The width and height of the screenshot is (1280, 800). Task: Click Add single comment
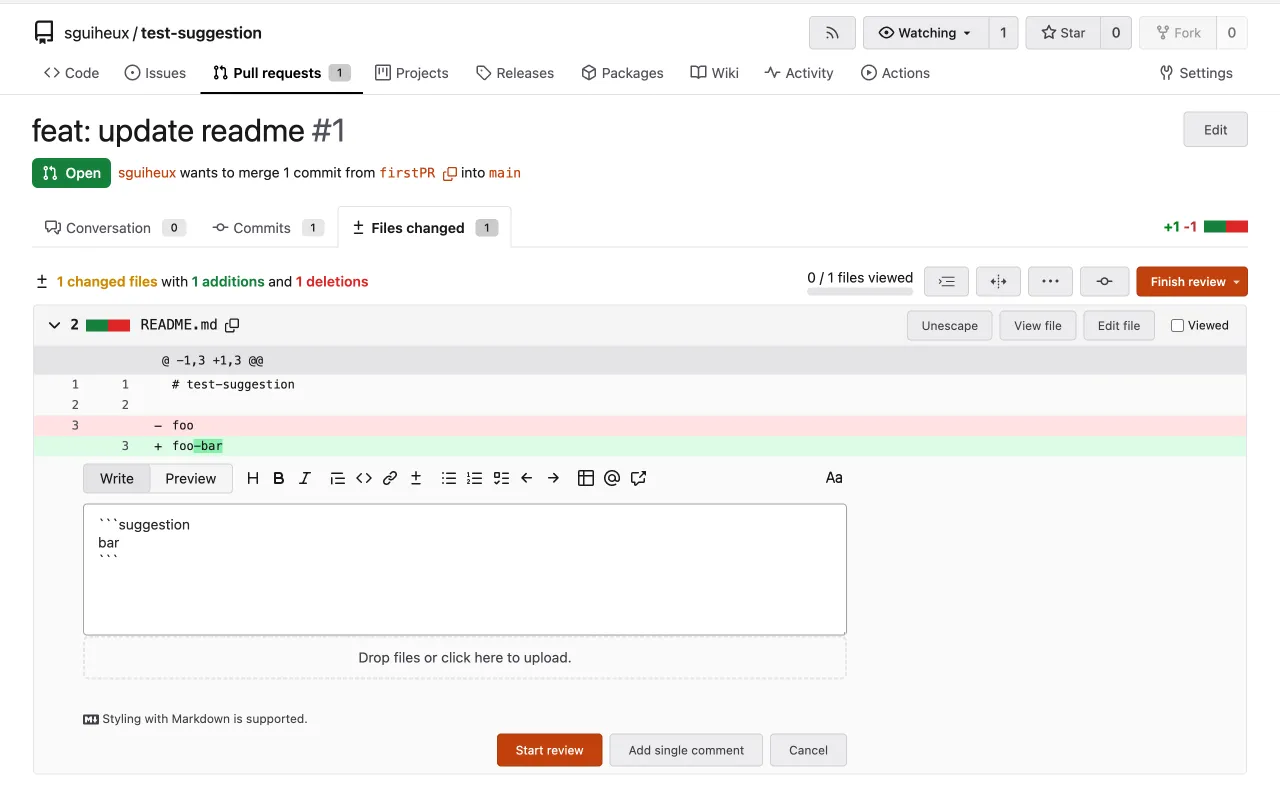686,750
